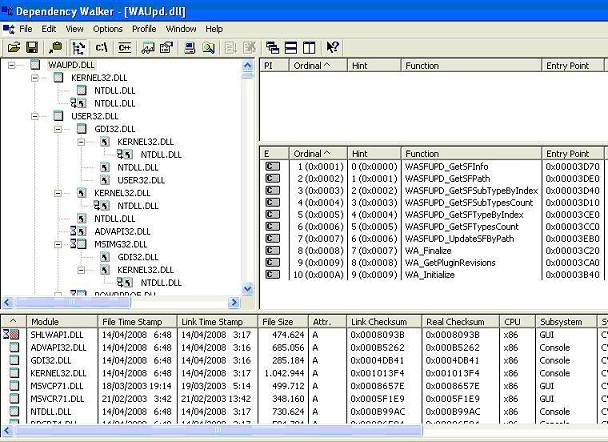This screenshot has width=608, height=442.
Task: Click the Tile Horizontally icon
Action: click(291, 48)
